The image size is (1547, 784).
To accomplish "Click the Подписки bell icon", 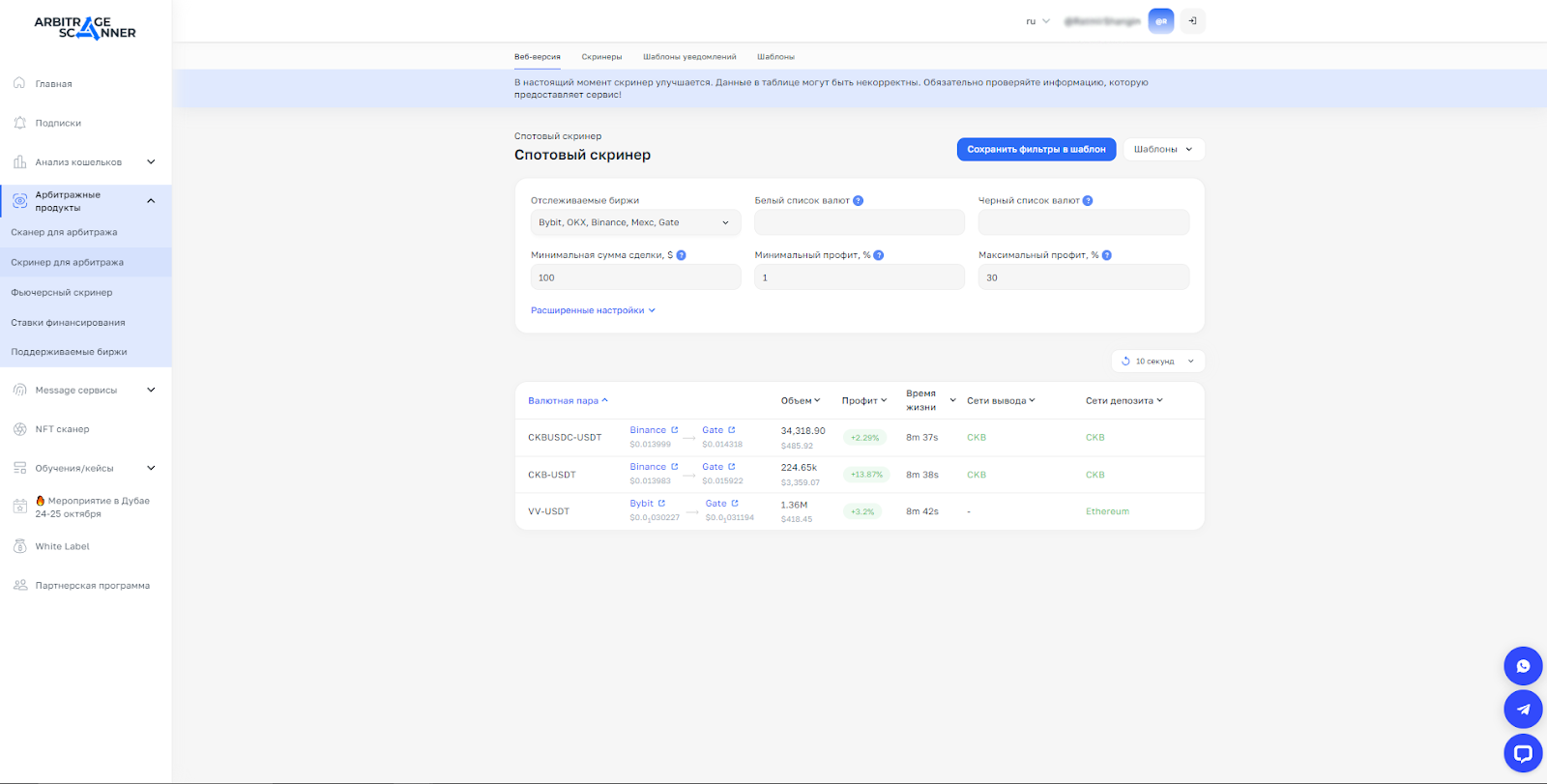I will [x=19, y=123].
